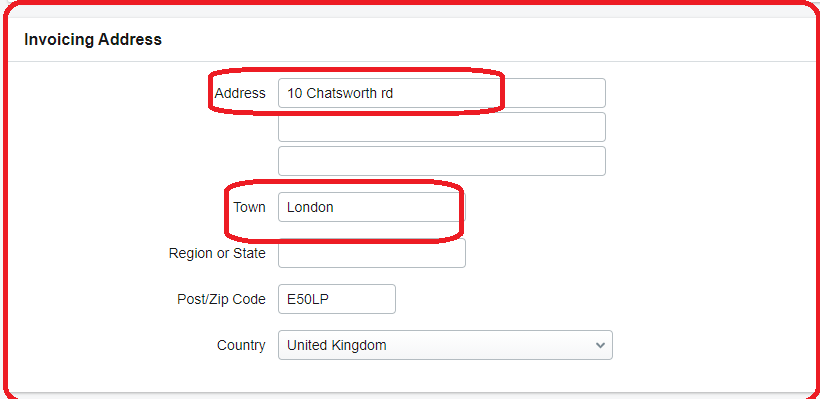Click the 'Address' field label
This screenshot has height=399, width=820.
tap(240, 93)
